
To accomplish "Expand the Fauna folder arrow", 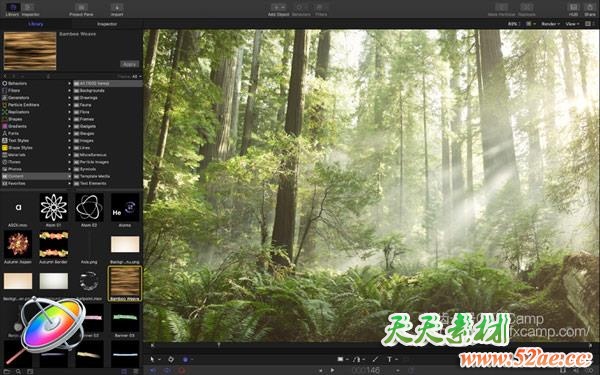I will point(70,105).
